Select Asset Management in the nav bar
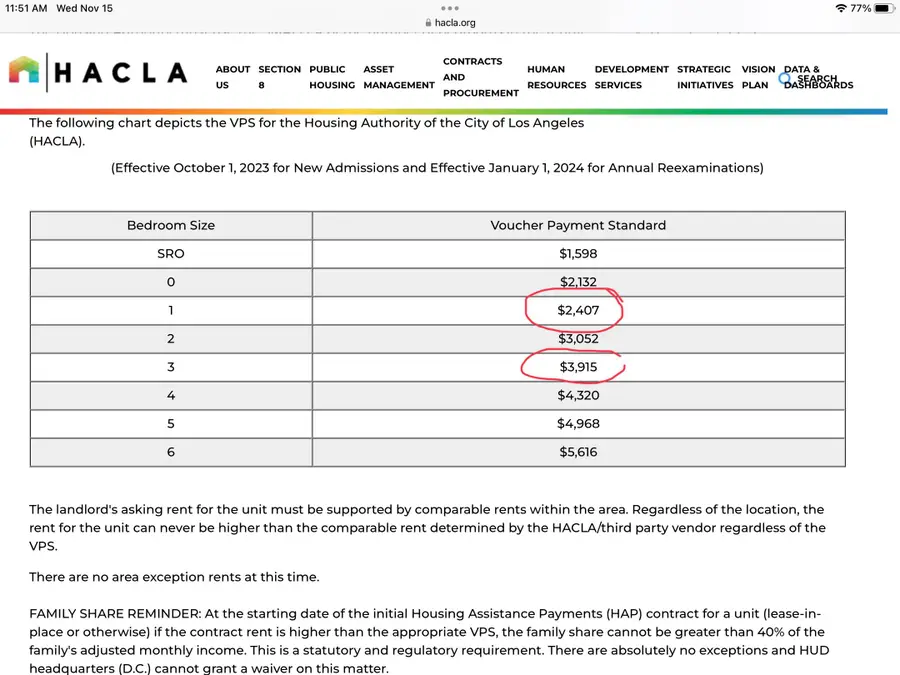This screenshot has width=900, height=675. [398, 77]
